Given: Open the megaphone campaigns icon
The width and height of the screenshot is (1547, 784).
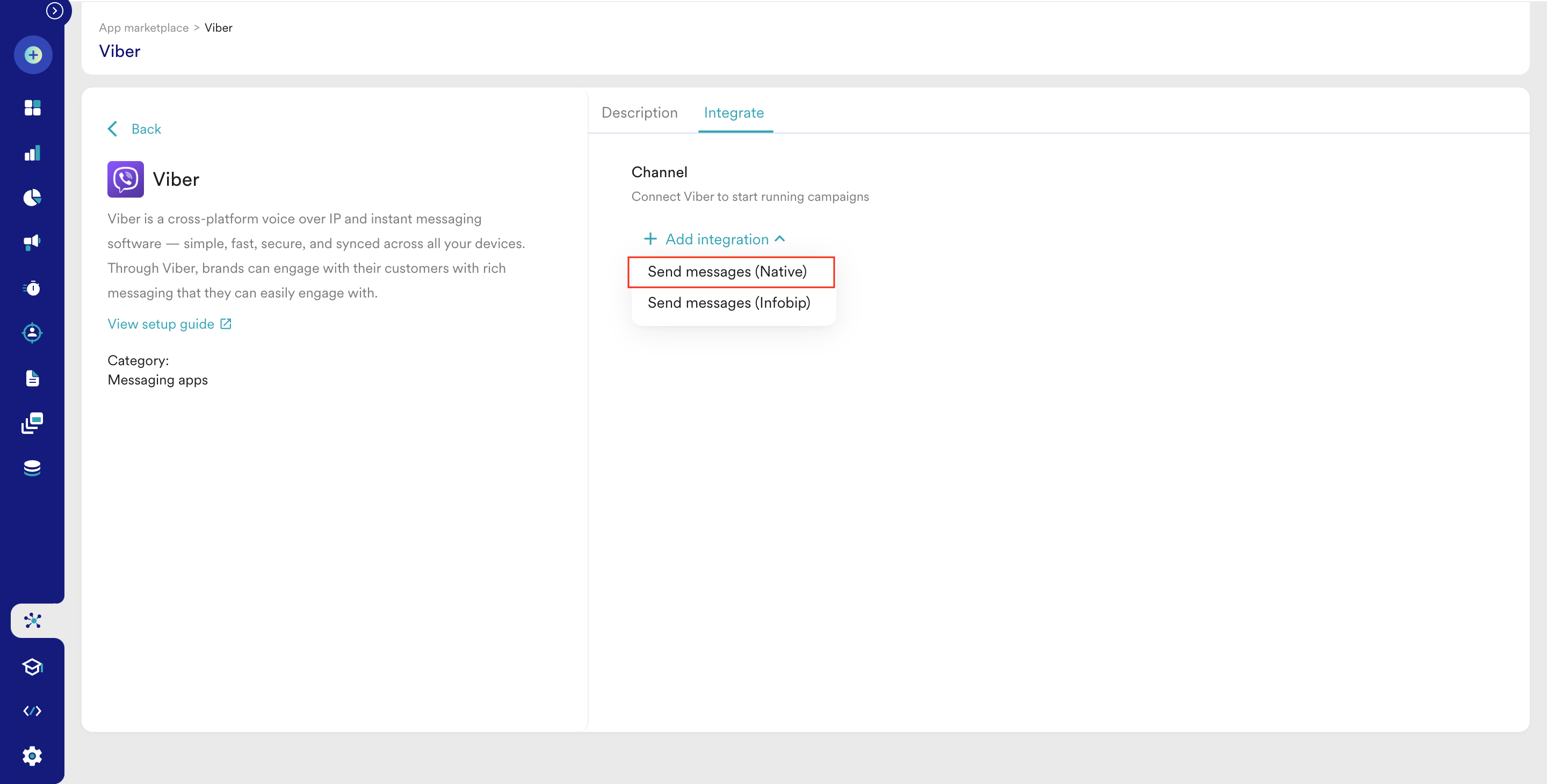Looking at the screenshot, I should click(x=32, y=243).
